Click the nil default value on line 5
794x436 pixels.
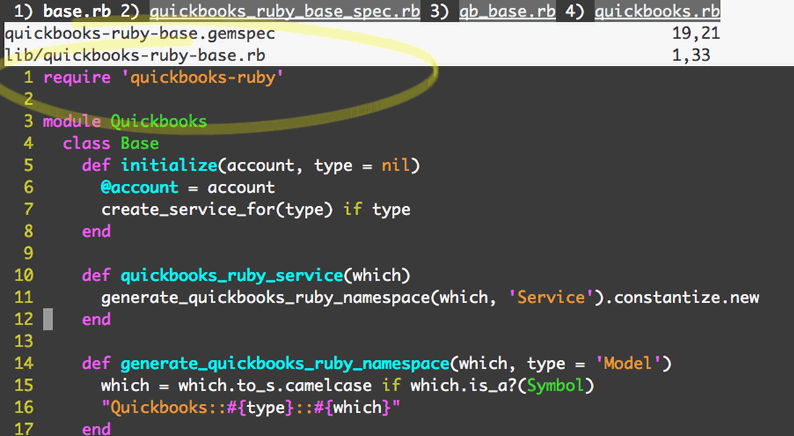click(395, 166)
